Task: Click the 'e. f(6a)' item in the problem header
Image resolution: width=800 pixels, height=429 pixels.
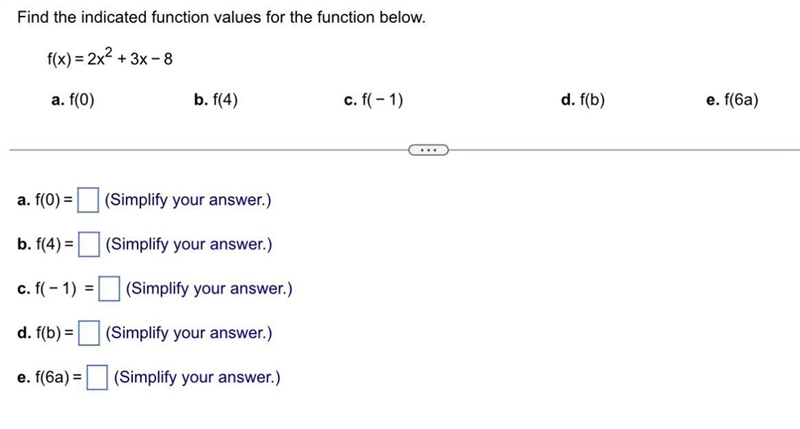Action: click(732, 99)
